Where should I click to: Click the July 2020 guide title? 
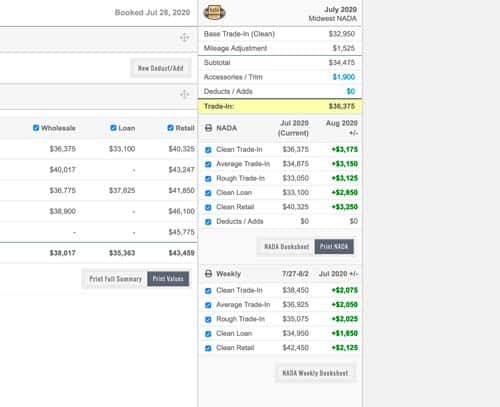340,9
